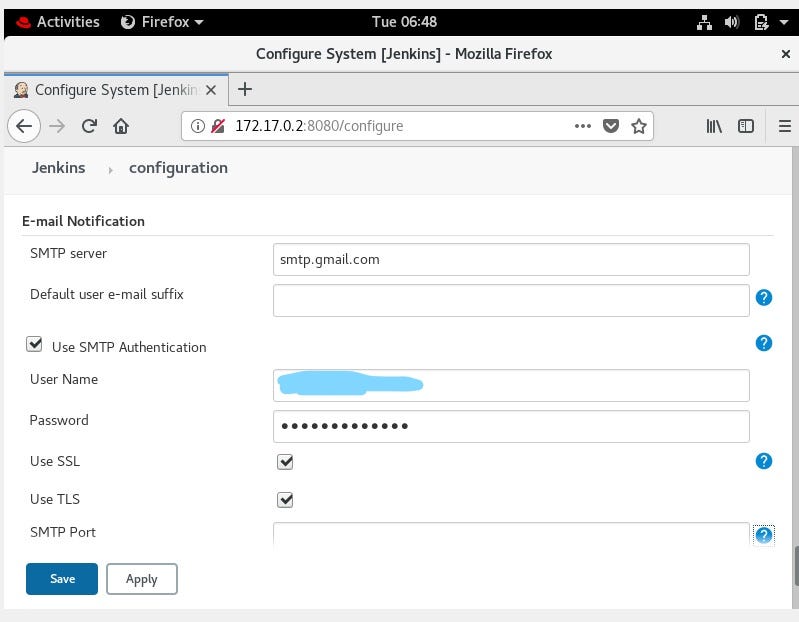Click the SMTP server label
Image resolution: width=799 pixels, height=622 pixels.
[x=68, y=253]
